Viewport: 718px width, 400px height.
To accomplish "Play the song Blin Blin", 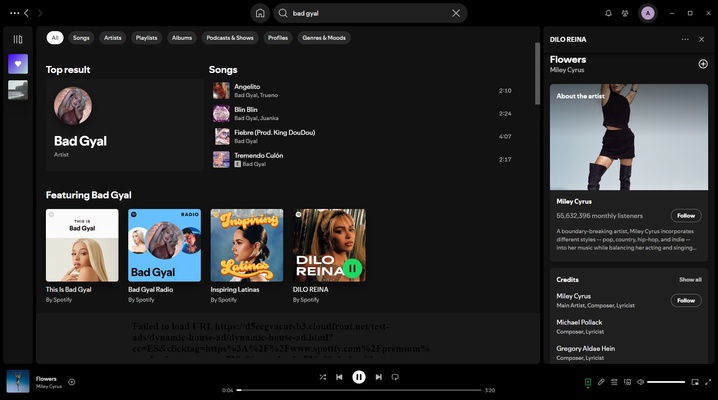I will click(362, 114).
